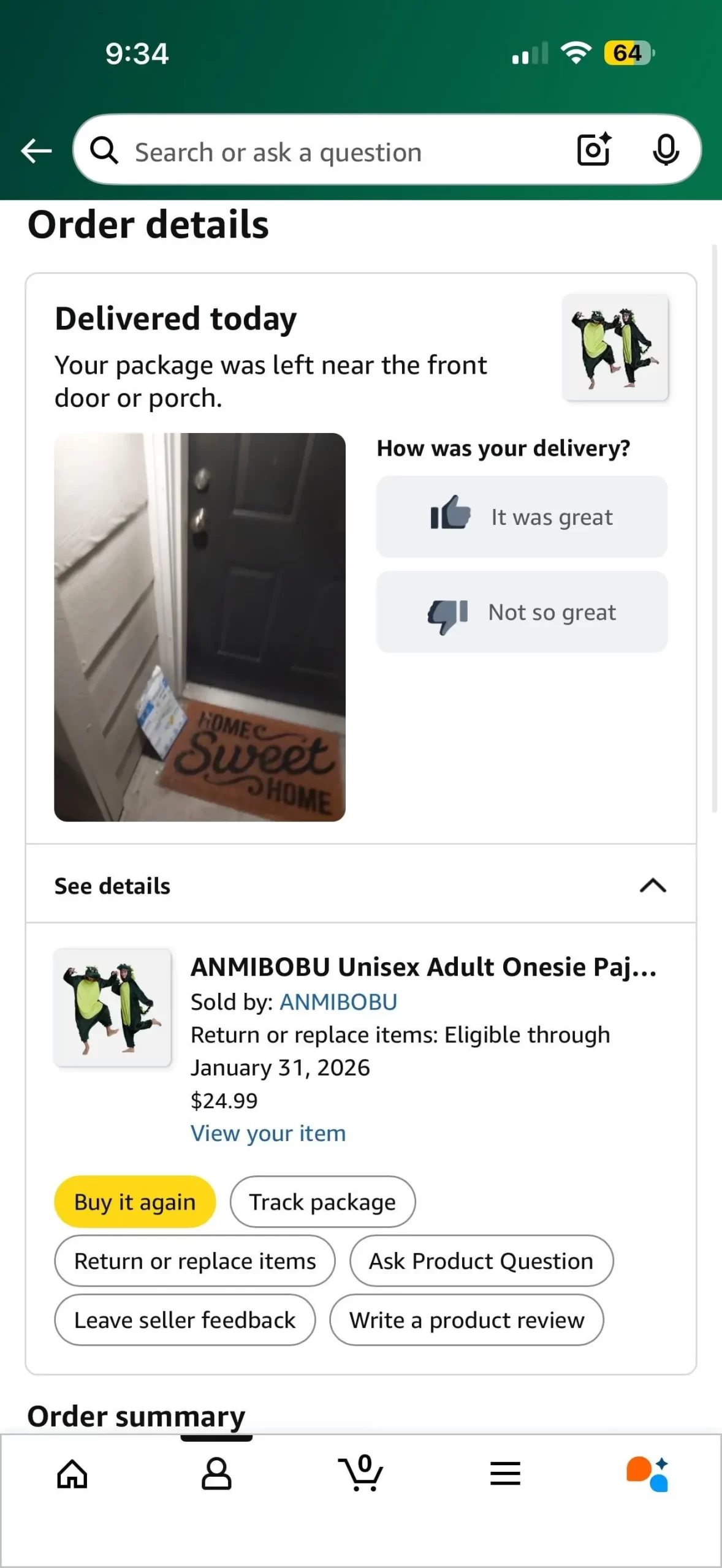722x1568 pixels.
Task: Tap the search or ask field
Action: point(343,152)
